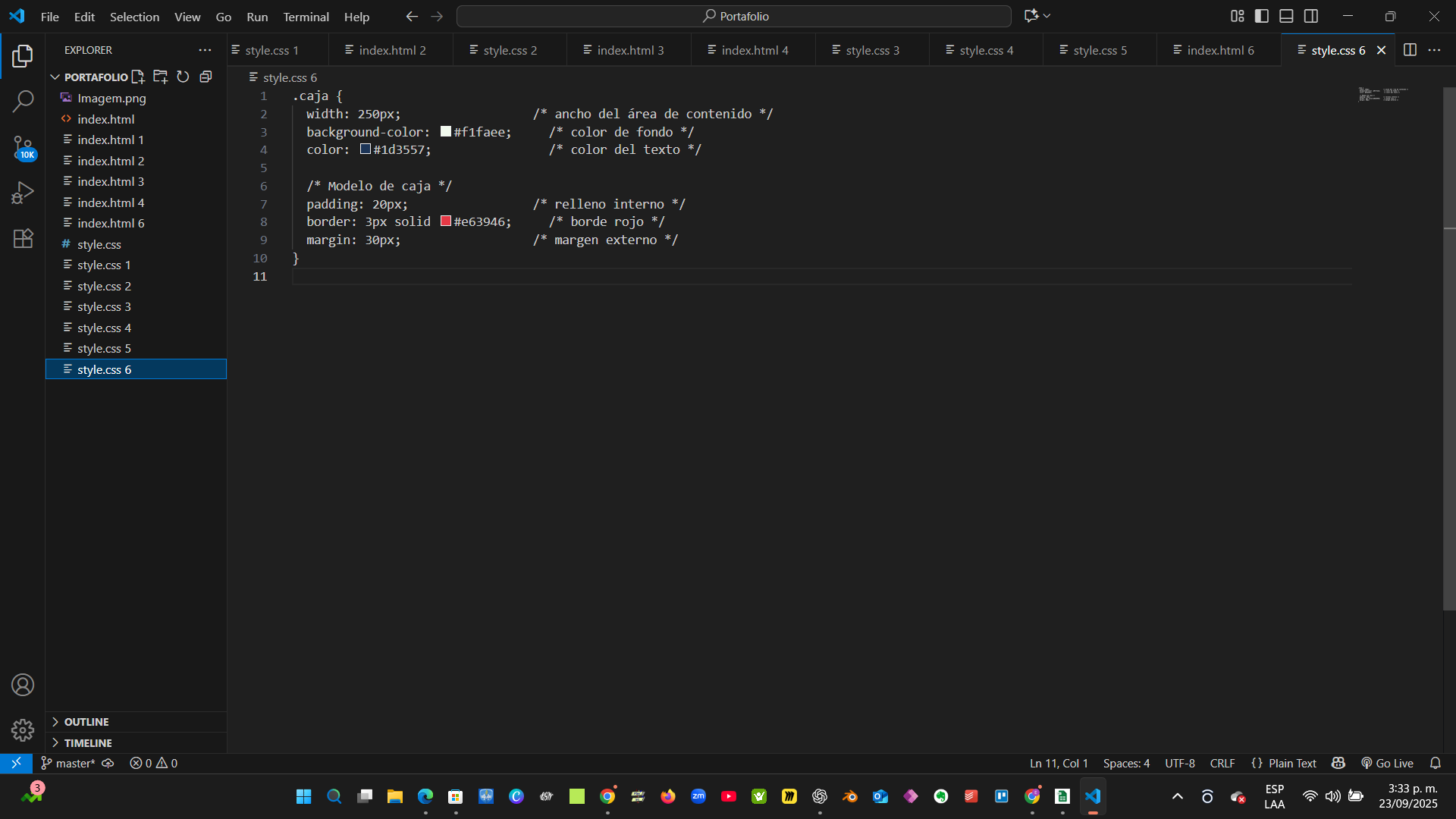Change UTF-8 file encoding
This screenshot has width=1456, height=819.
1180,763
